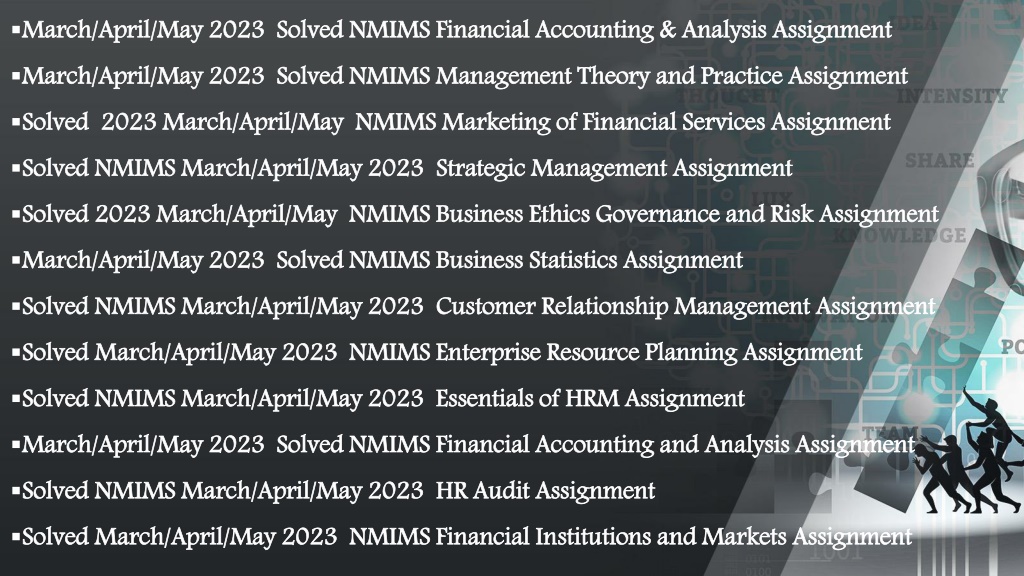Choose Strategic Management Assignment line
This screenshot has width=1024, height=576.
[402, 168]
